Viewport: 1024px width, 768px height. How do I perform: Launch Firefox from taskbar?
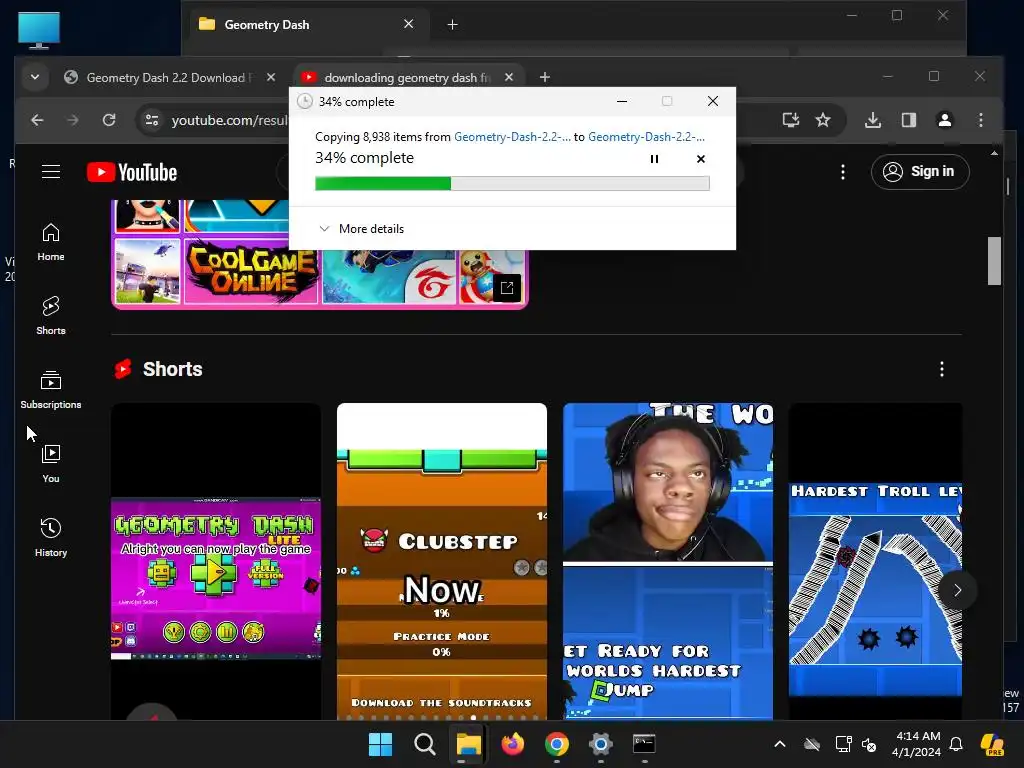coord(513,744)
